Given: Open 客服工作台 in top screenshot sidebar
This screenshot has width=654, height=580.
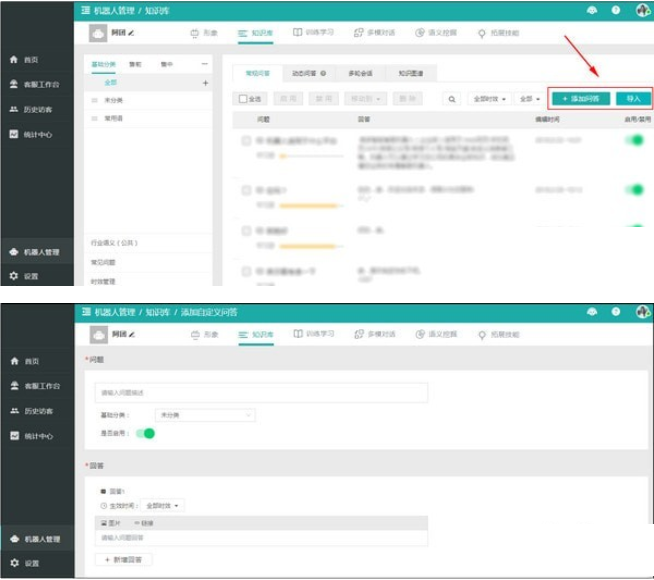Looking at the screenshot, I should (34, 84).
